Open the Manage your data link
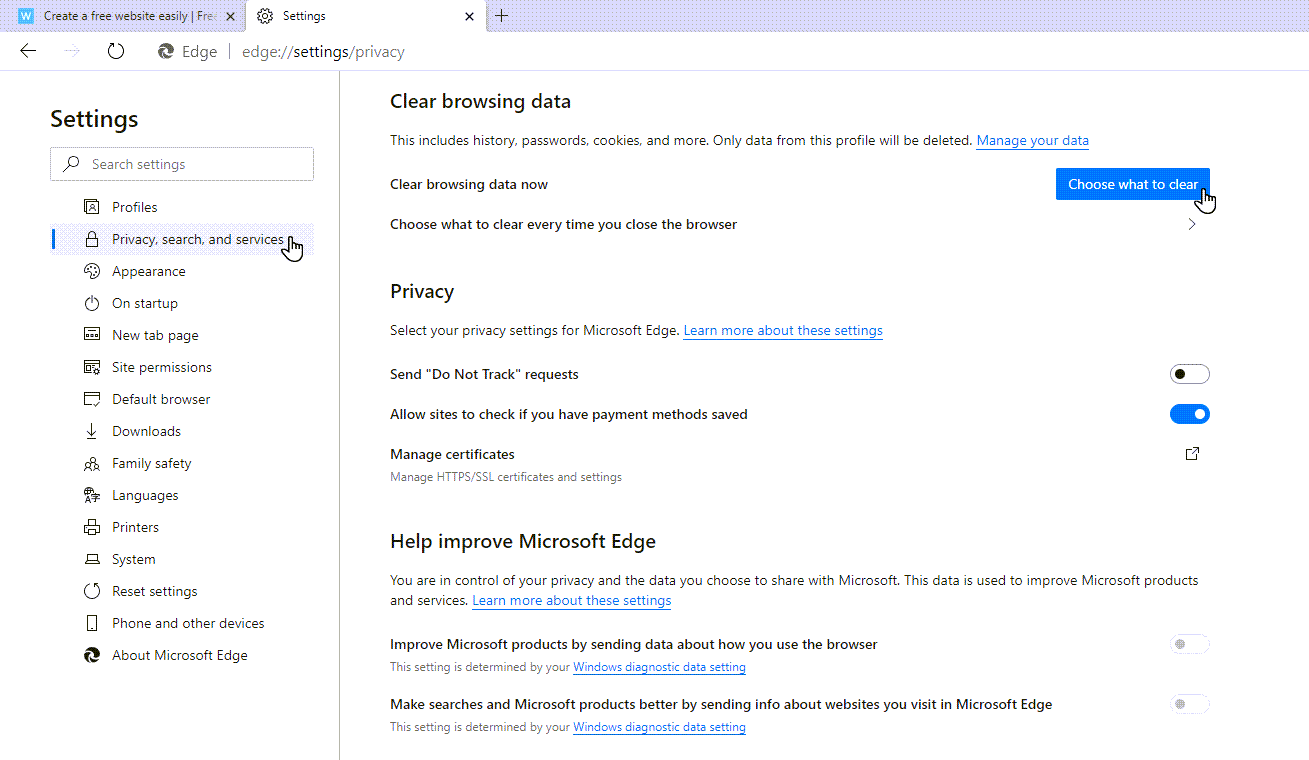This screenshot has width=1309, height=760. [1033, 141]
